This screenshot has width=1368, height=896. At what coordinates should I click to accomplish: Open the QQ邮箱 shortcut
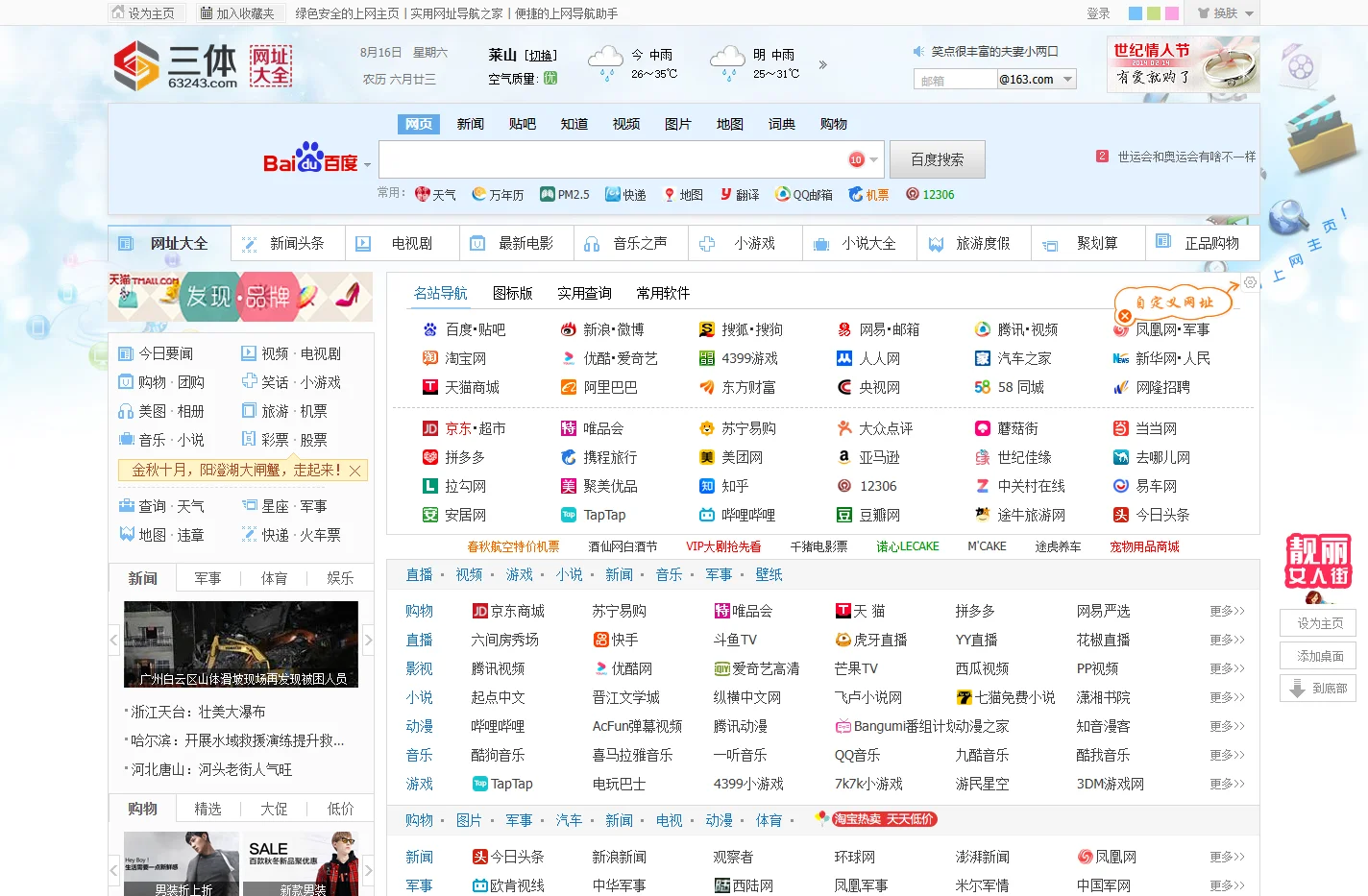point(804,194)
